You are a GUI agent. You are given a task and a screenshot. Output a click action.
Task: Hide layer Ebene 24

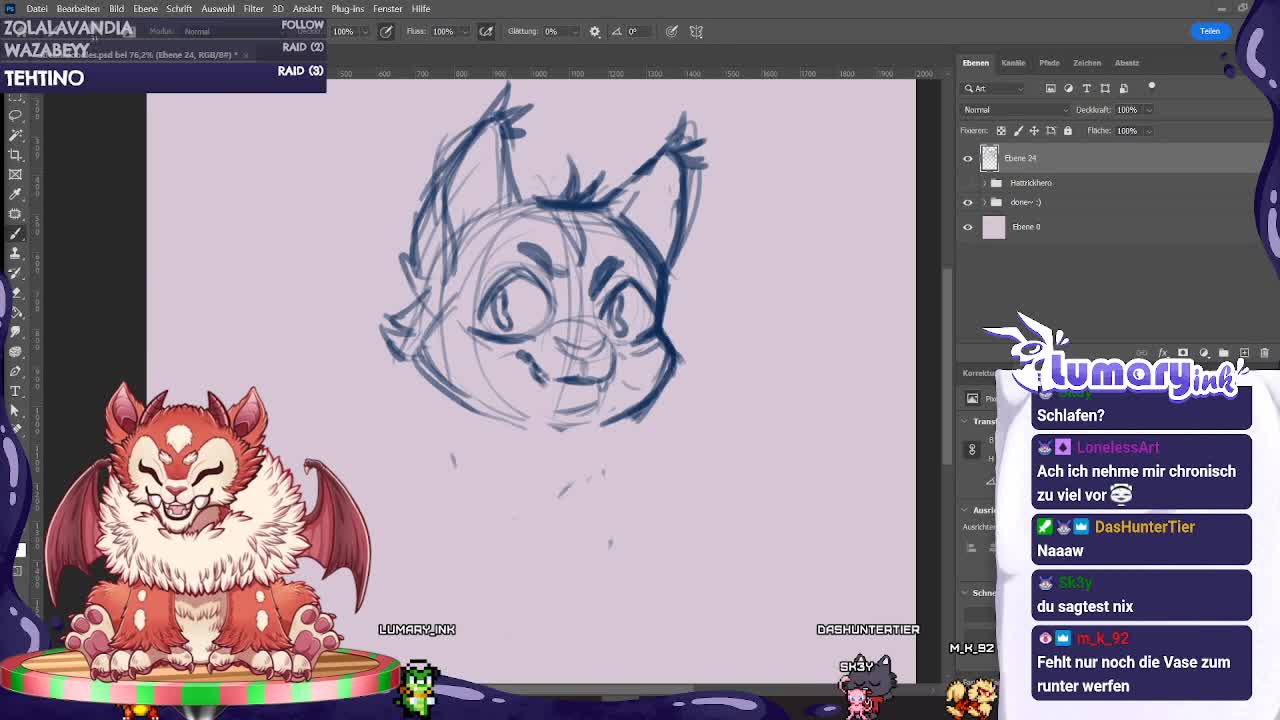[967, 158]
